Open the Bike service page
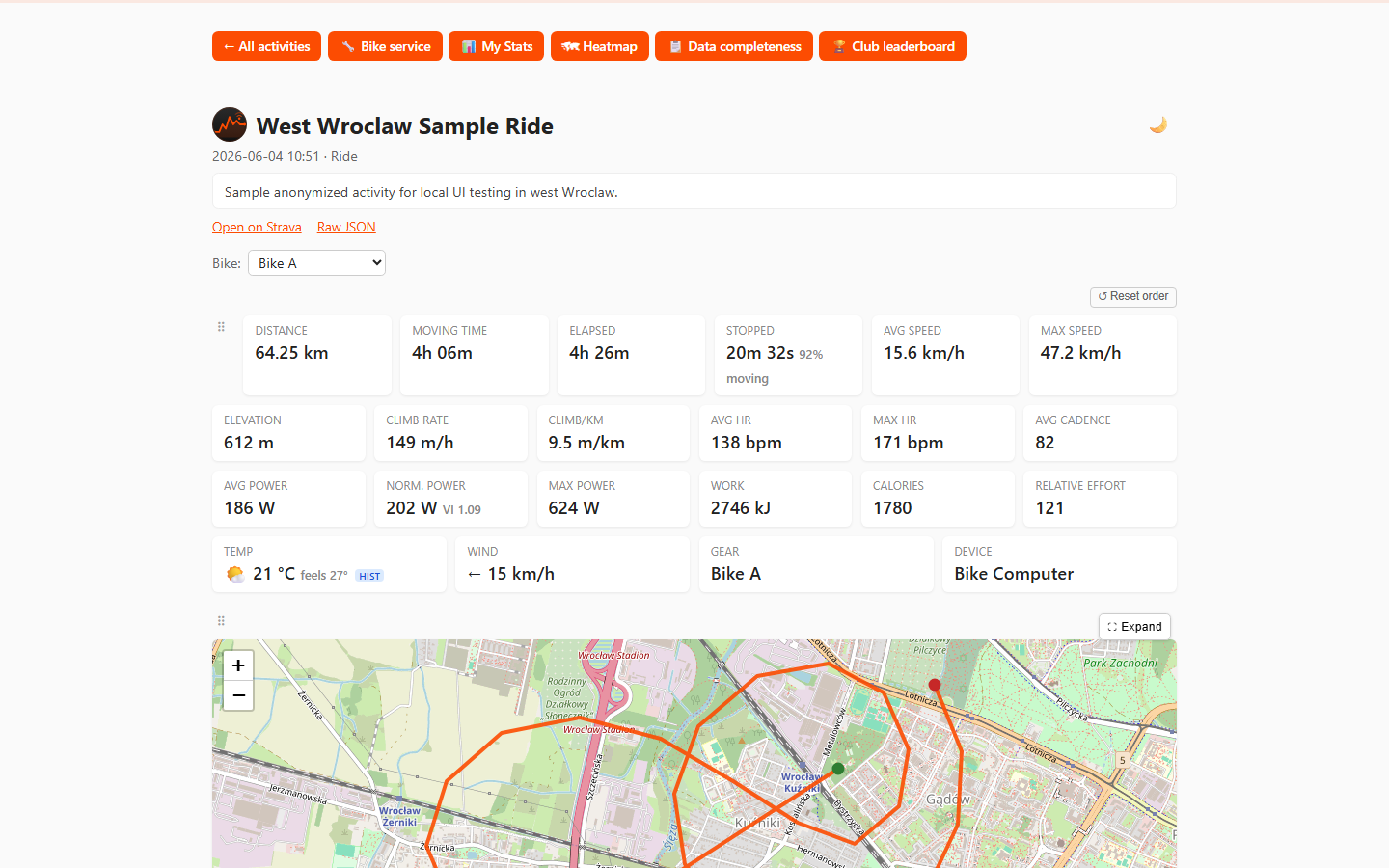Screen dimensions: 1389x868 tap(386, 46)
